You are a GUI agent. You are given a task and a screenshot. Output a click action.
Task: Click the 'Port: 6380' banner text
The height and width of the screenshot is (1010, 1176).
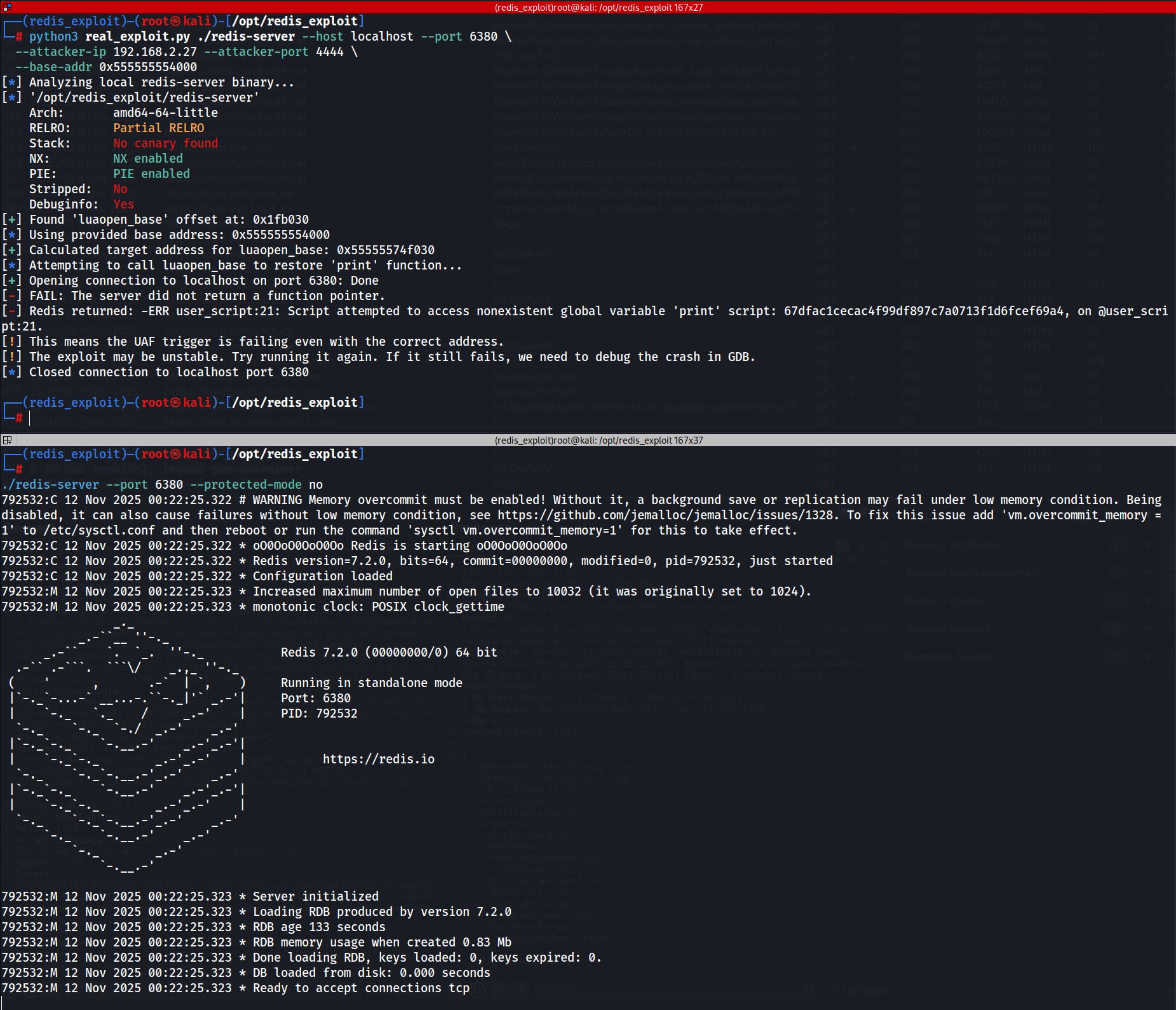(316, 698)
